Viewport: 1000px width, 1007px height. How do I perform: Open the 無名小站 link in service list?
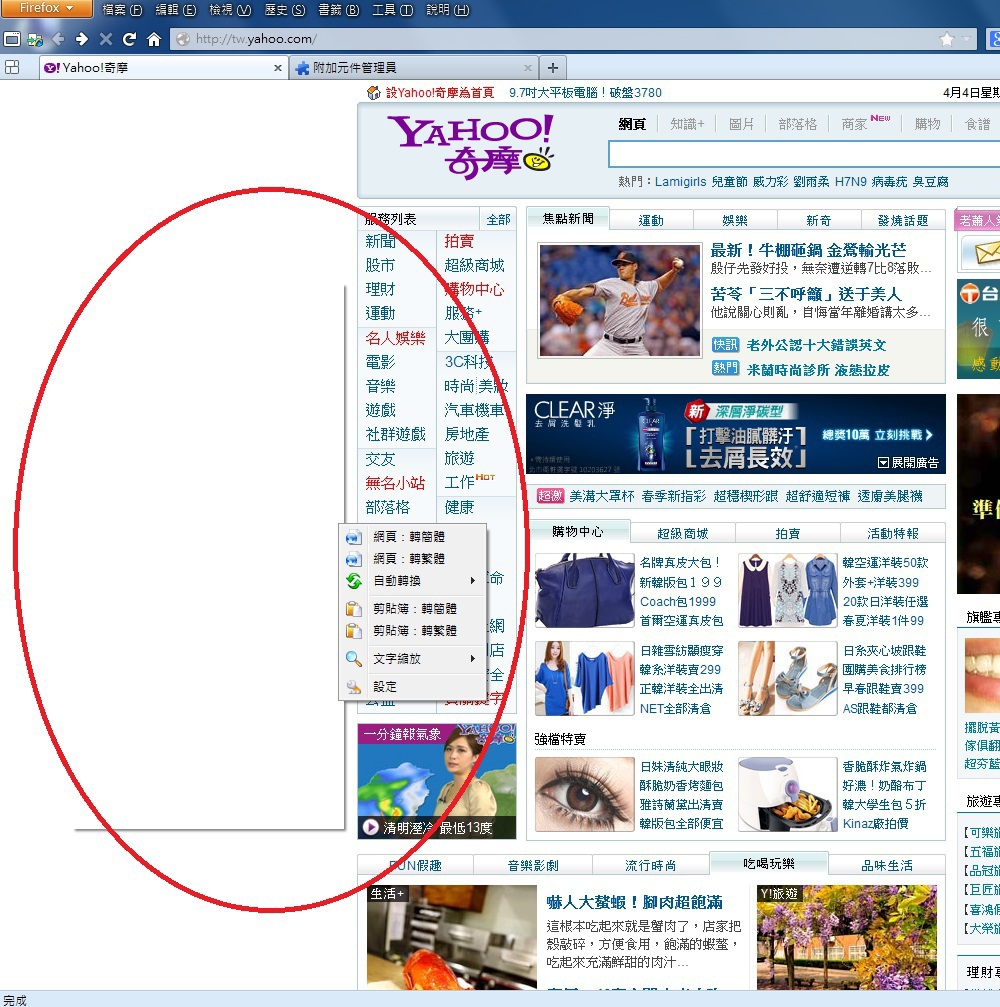click(396, 483)
